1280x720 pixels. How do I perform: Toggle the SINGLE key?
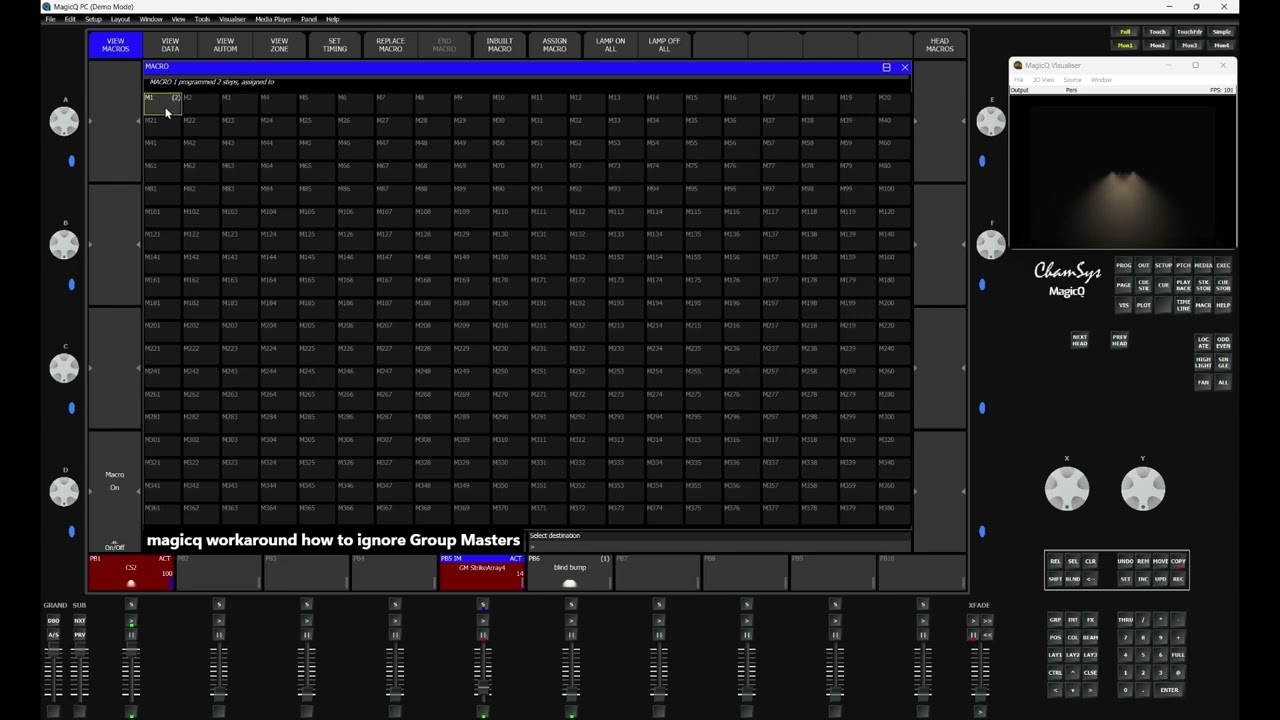1223,361
